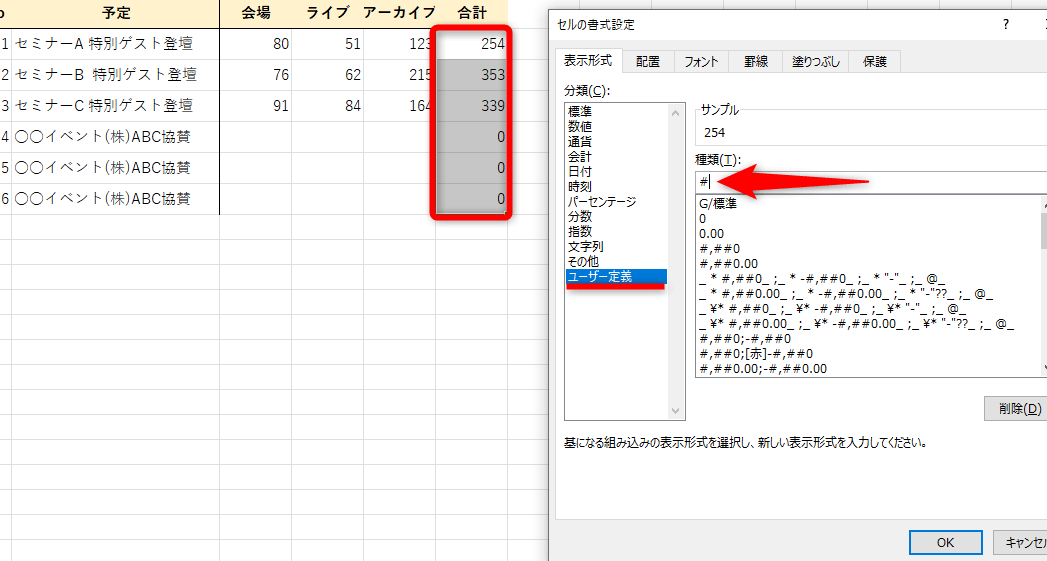The height and width of the screenshot is (561, 1047).
Task: Select 通貨 in the category list
Action: pyautogui.click(x=579, y=142)
